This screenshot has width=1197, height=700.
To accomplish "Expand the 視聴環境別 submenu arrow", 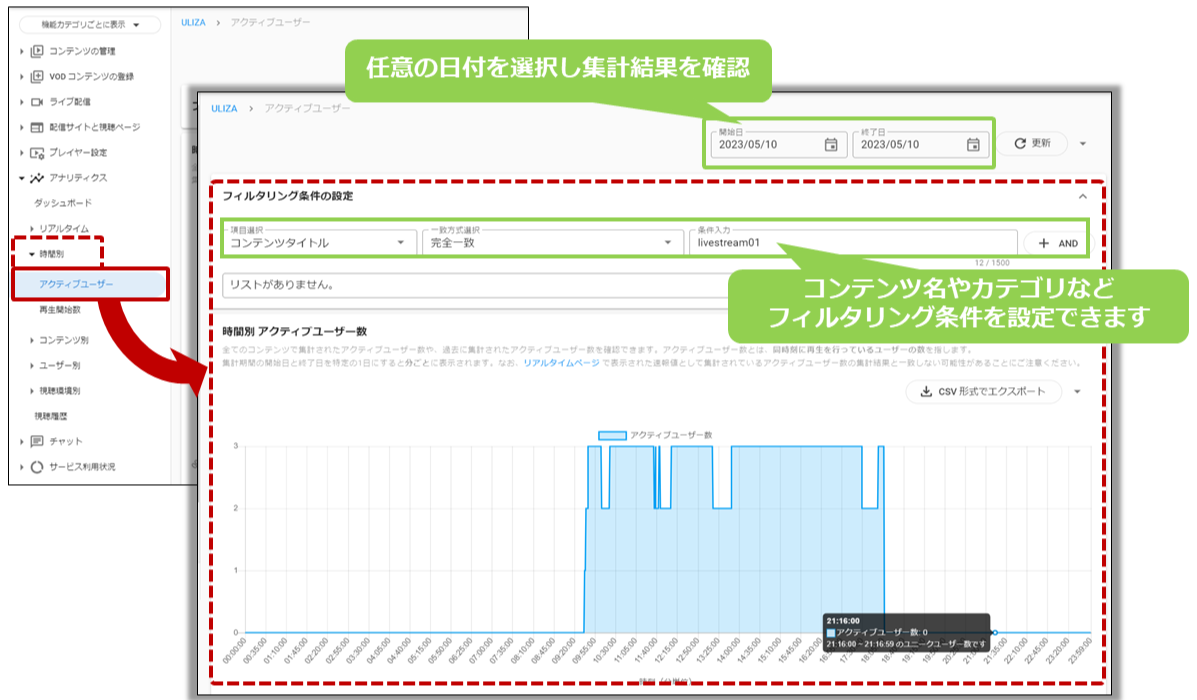I will (31, 391).
